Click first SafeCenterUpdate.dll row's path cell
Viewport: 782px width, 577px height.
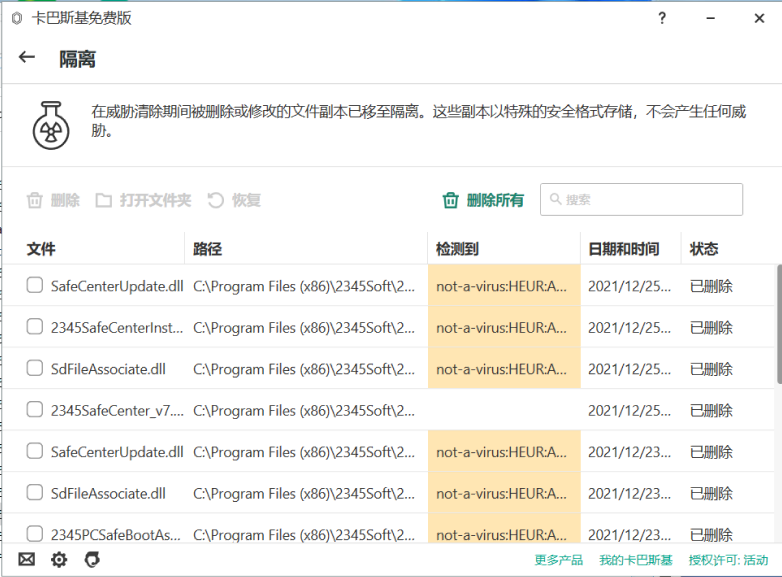click(304, 286)
